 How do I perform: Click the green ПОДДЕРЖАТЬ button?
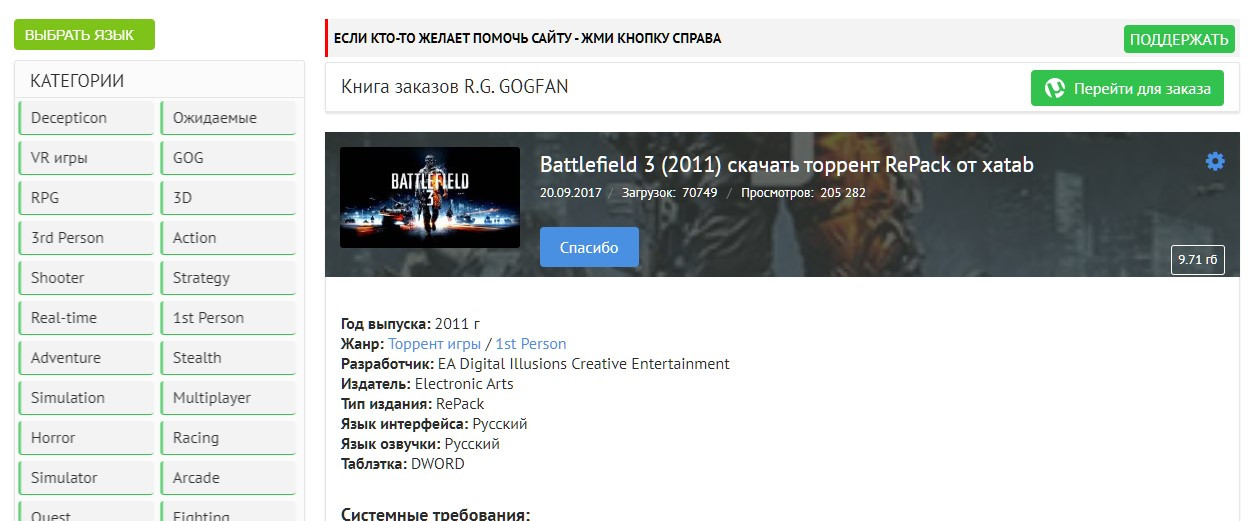1178,40
